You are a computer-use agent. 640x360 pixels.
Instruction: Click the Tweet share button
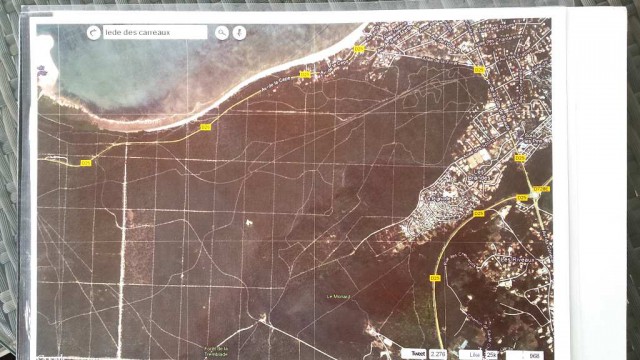[414, 354]
